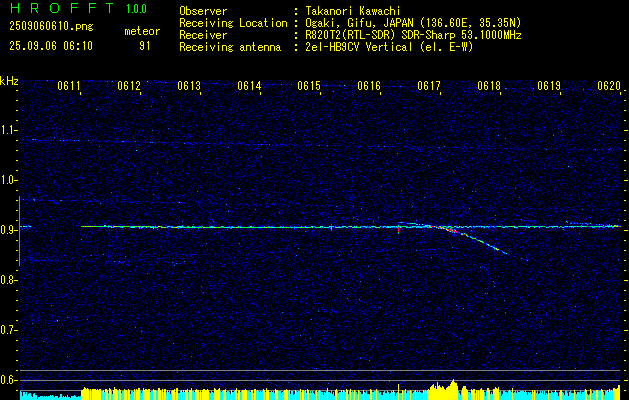Click the 0613 time marker
Screen dimensions: 629x400
click(x=189, y=86)
